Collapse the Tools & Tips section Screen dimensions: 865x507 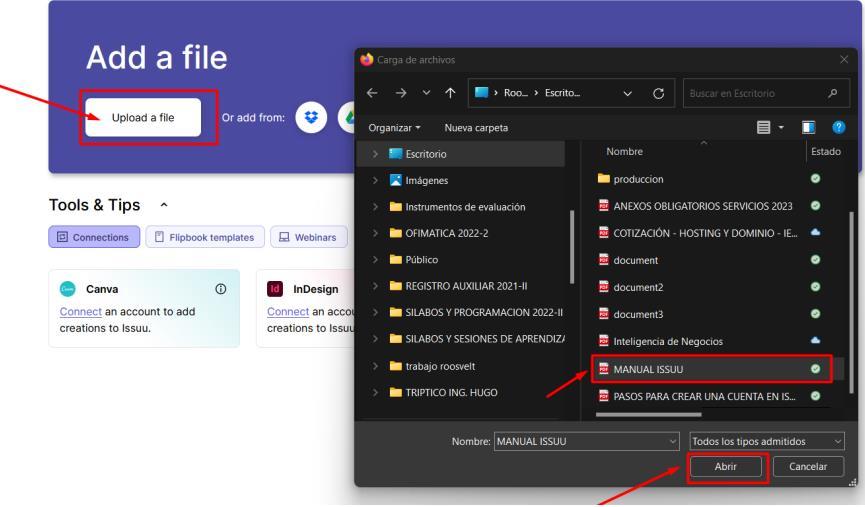tap(163, 205)
